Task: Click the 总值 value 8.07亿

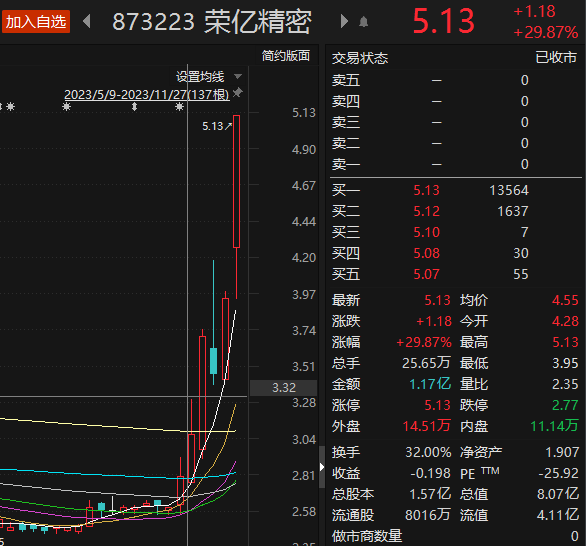Action: coord(558,494)
